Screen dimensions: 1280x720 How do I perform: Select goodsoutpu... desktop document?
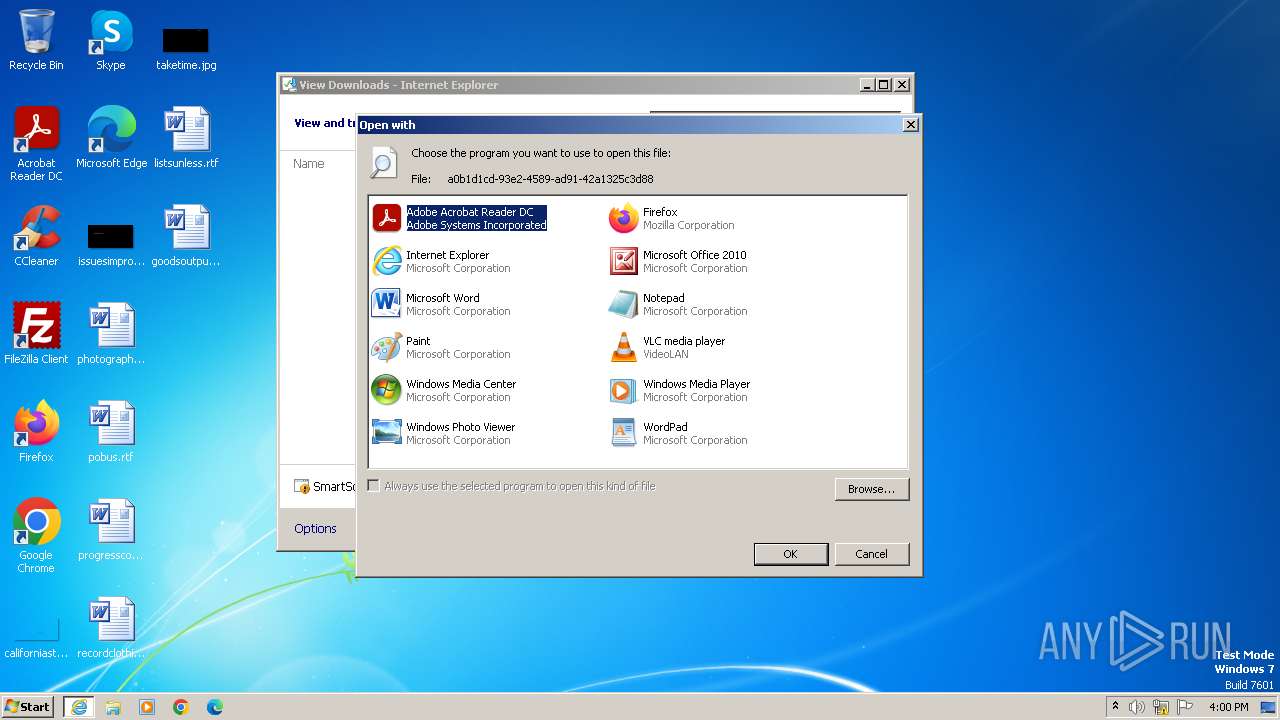186,236
